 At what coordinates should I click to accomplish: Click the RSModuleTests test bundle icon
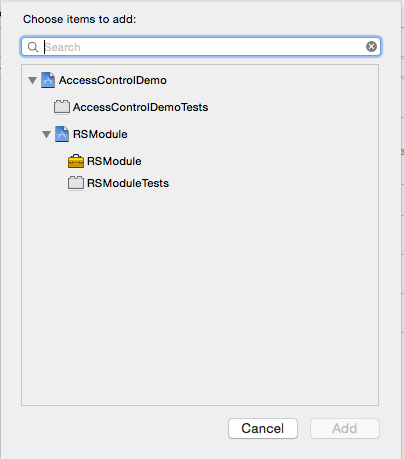[x=76, y=183]
